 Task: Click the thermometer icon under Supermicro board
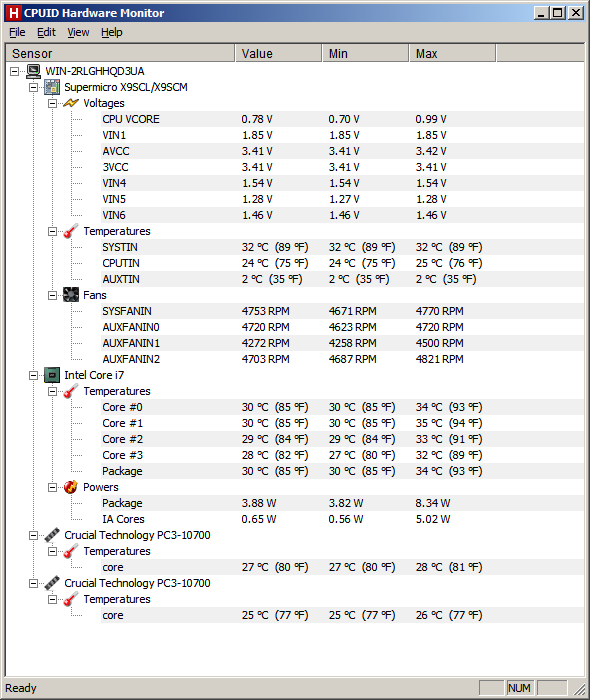click(x=71, y=231)
